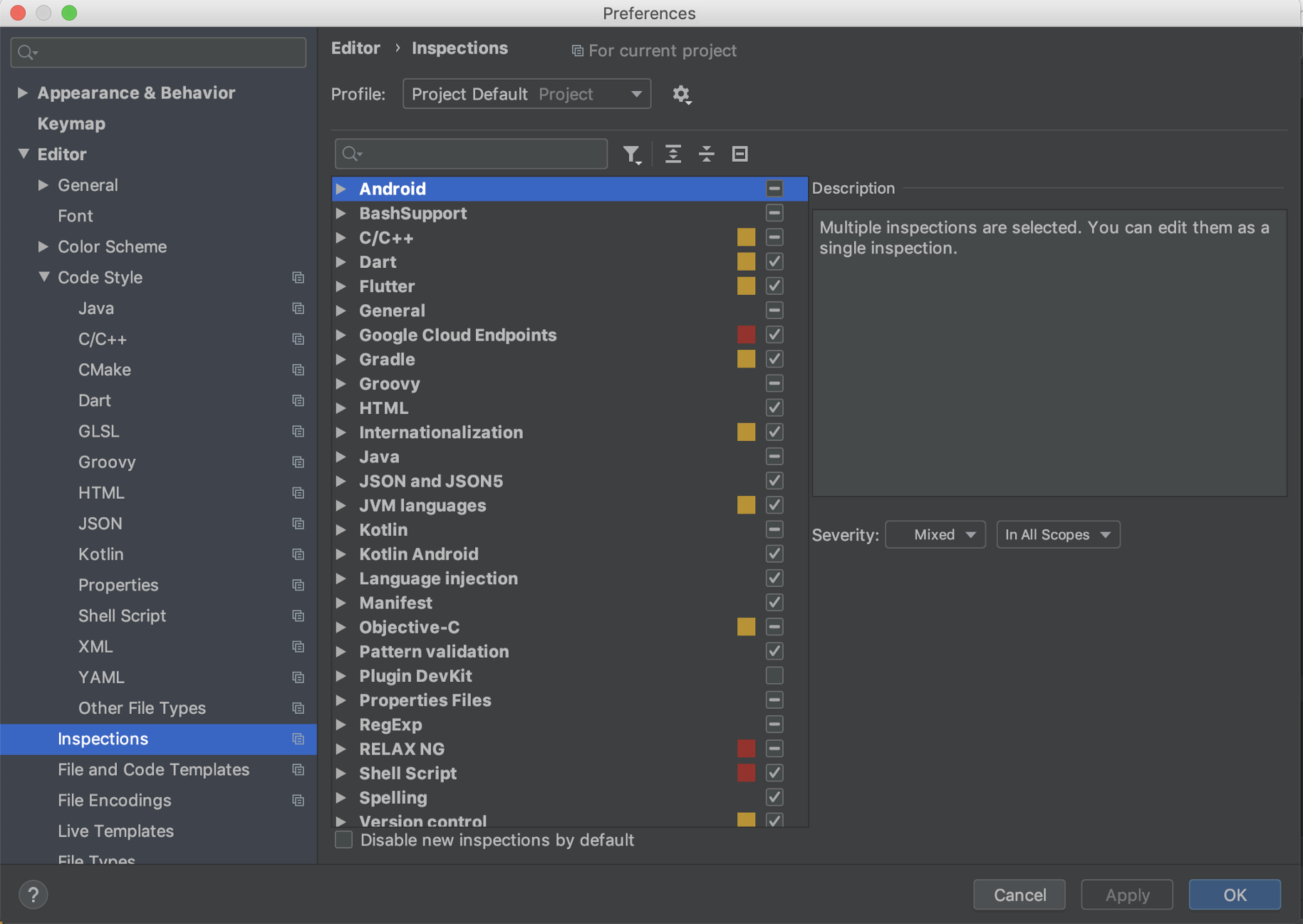Expand the Kotlin inspections group
The height and width of the screenshot is (924, 1303).
pyautogui.click(x=341, y=530)
